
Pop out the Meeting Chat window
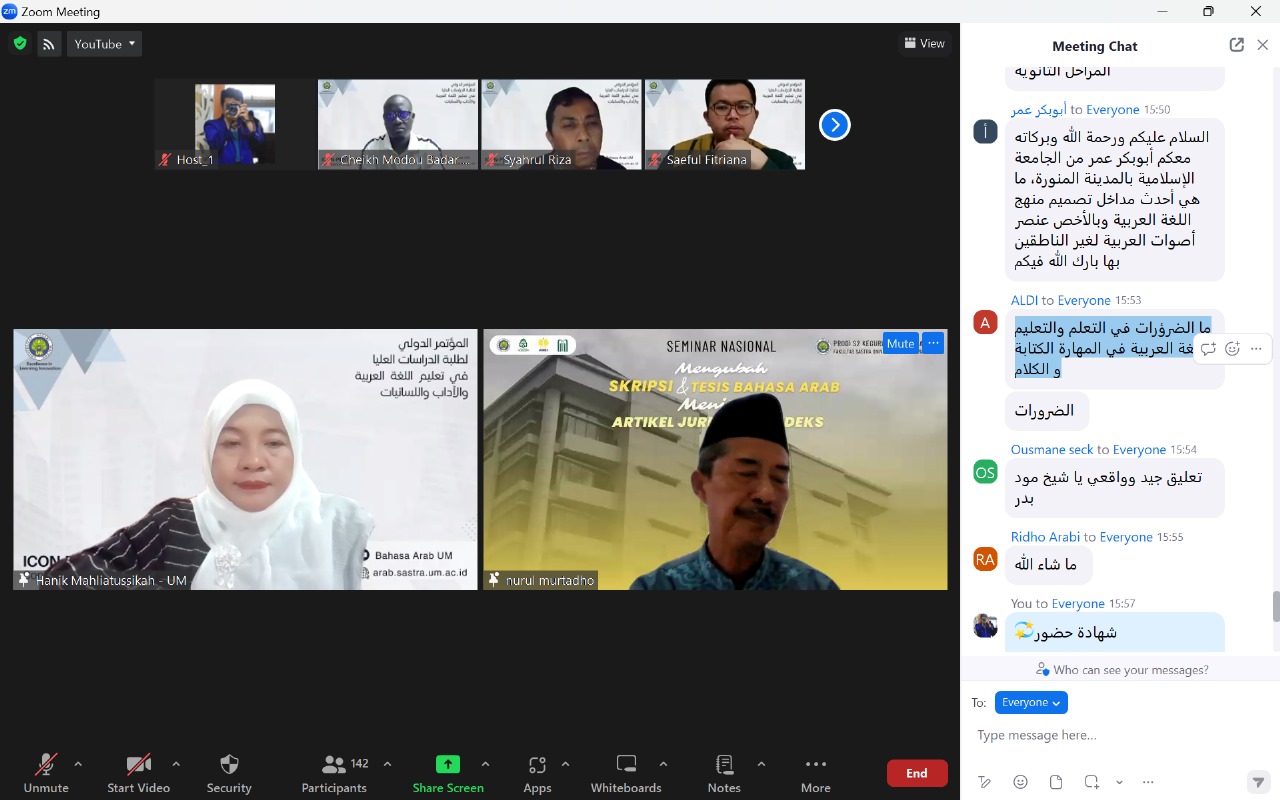click(1237, 45)
